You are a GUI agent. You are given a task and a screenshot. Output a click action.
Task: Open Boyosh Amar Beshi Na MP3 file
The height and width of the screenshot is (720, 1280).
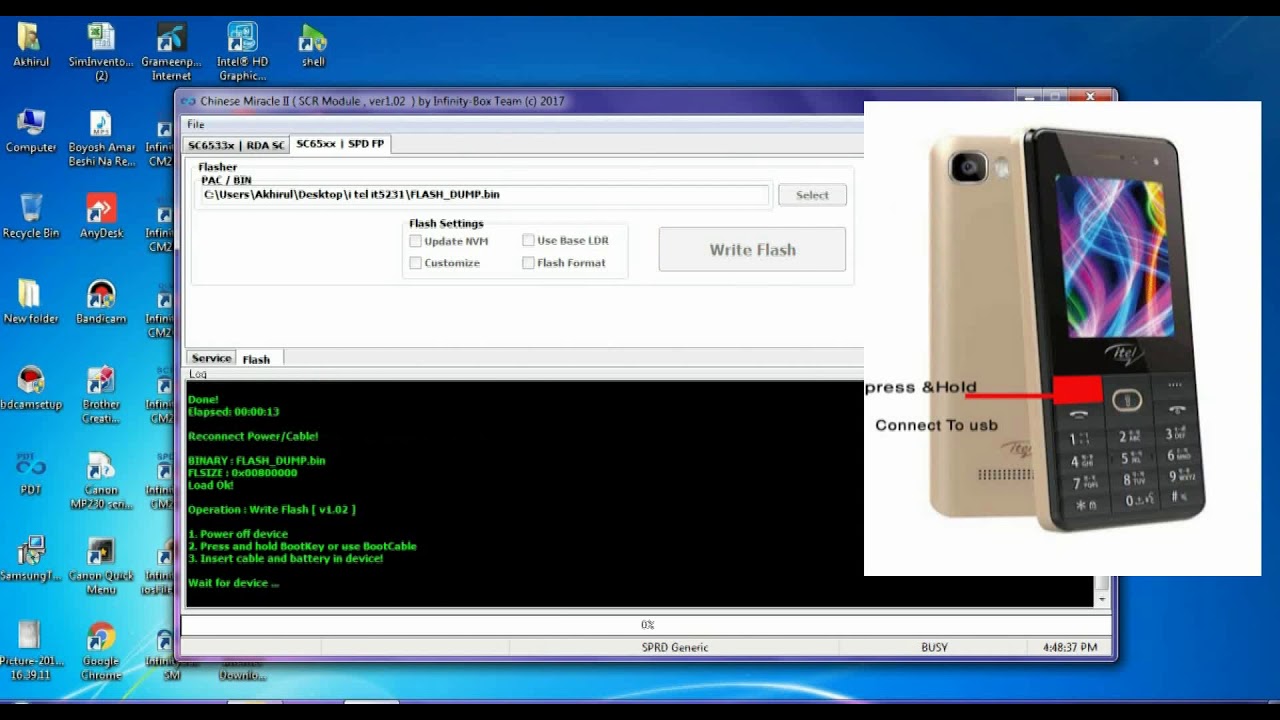point(101,138)
